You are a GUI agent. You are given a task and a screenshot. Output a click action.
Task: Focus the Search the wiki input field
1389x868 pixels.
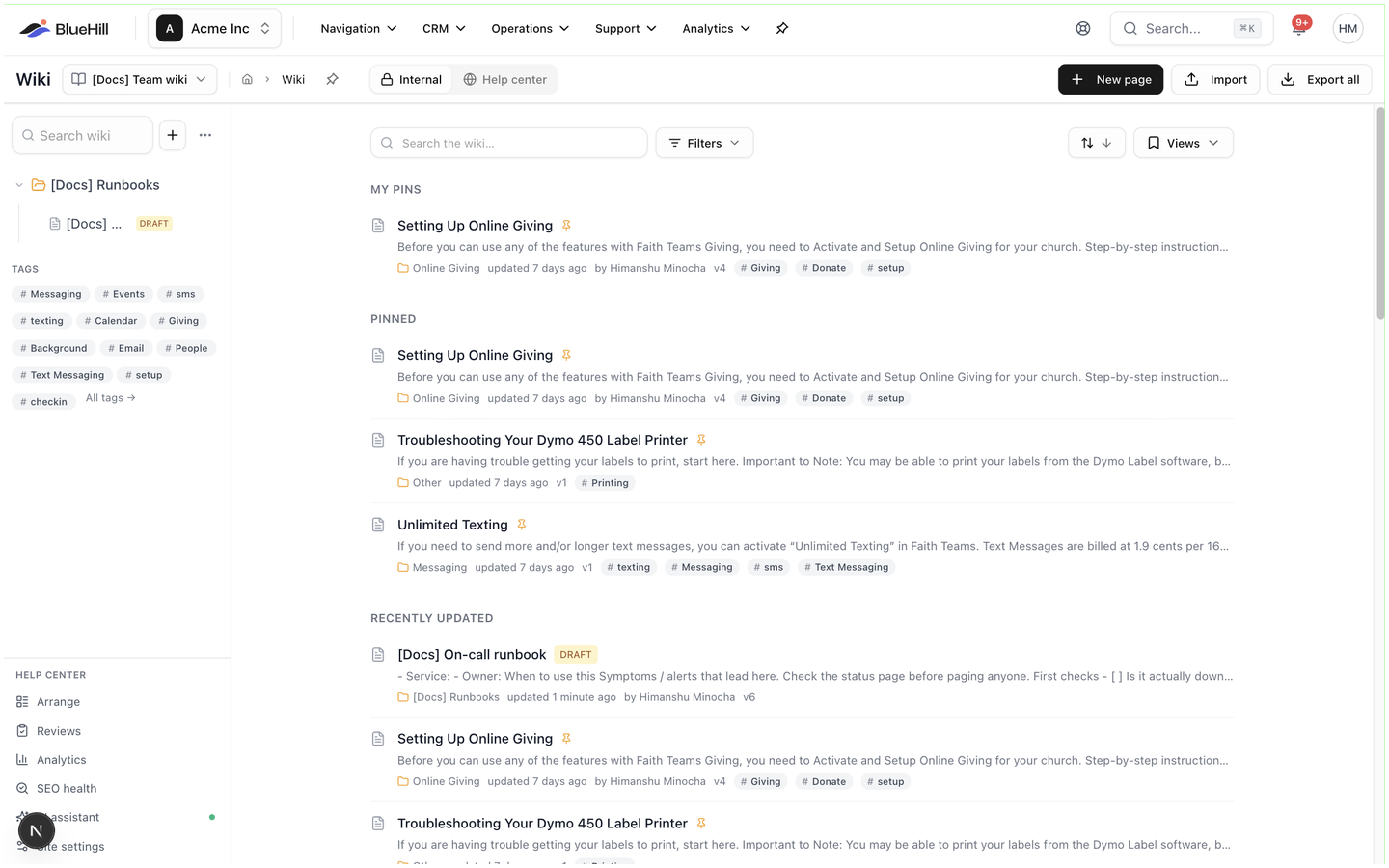508,143
